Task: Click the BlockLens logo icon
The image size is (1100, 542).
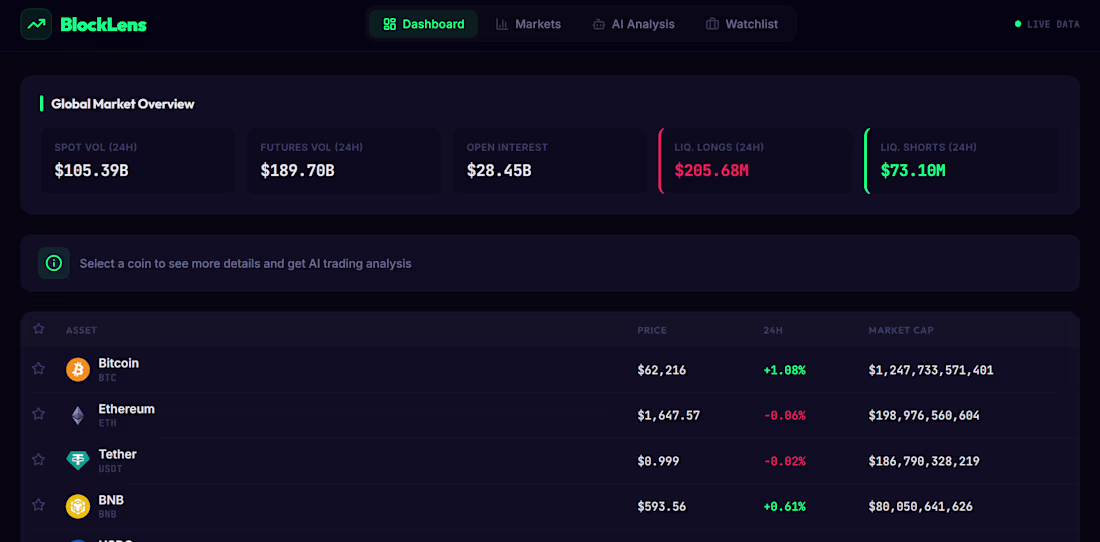Action: tap(36, 24)
